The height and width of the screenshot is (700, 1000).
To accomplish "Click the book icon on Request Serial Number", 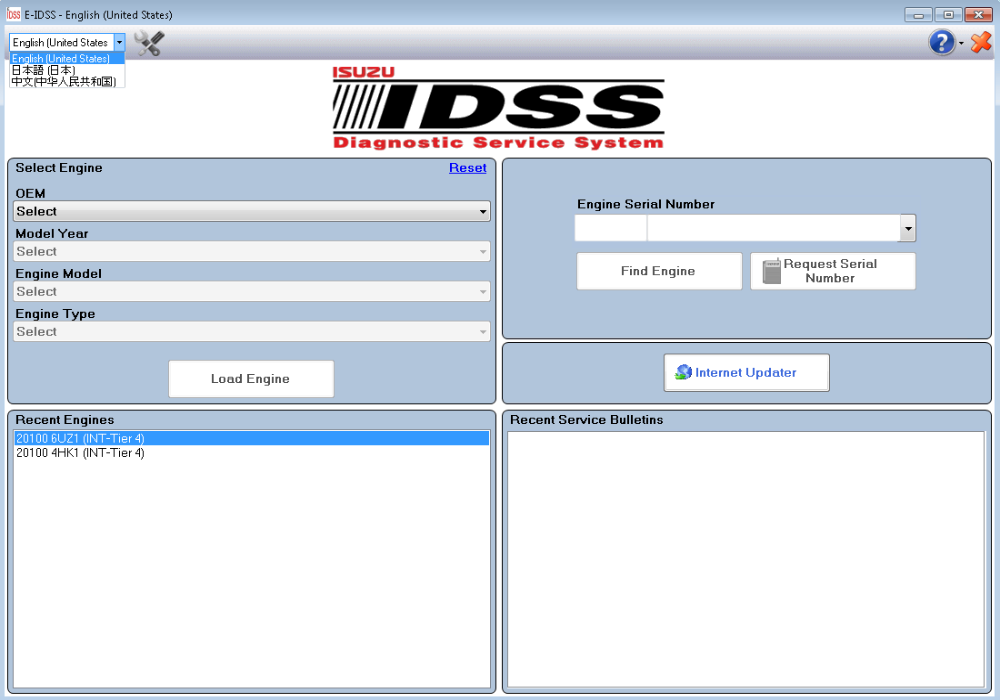I will click(x=771, y=271).
